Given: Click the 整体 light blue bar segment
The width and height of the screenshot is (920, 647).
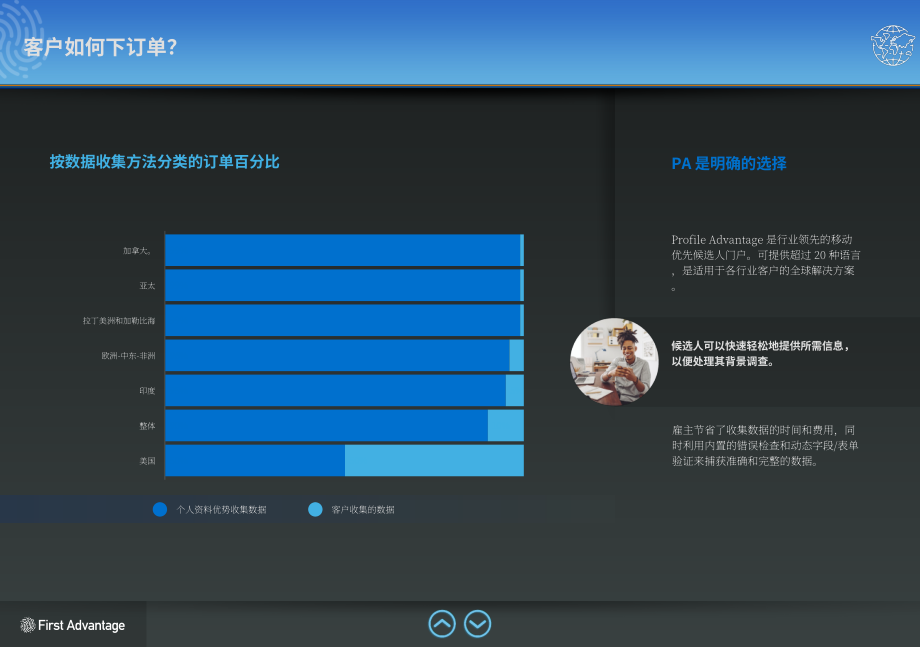Looking at the screenshot, I should (x=506, y=425).
